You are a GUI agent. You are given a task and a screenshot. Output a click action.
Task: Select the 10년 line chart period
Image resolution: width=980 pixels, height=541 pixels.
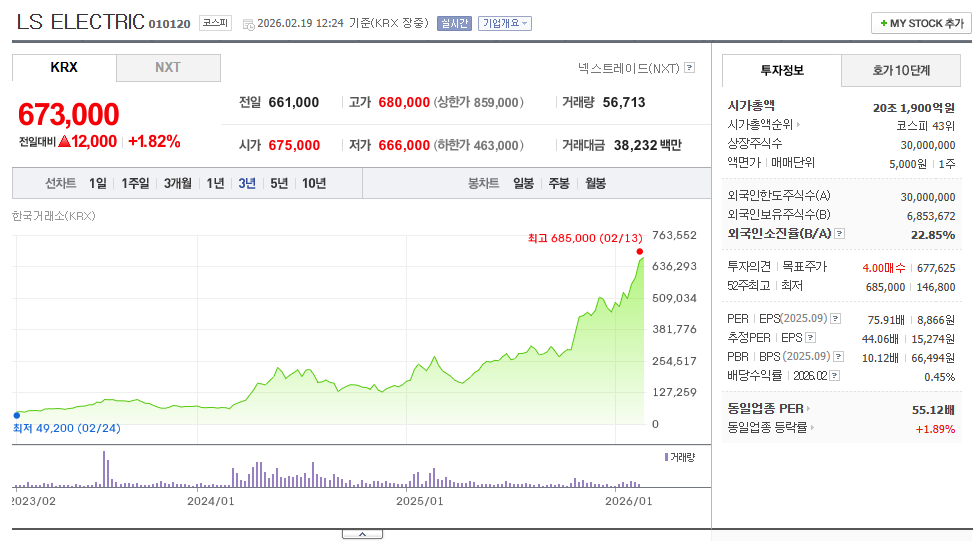[314, 184]
